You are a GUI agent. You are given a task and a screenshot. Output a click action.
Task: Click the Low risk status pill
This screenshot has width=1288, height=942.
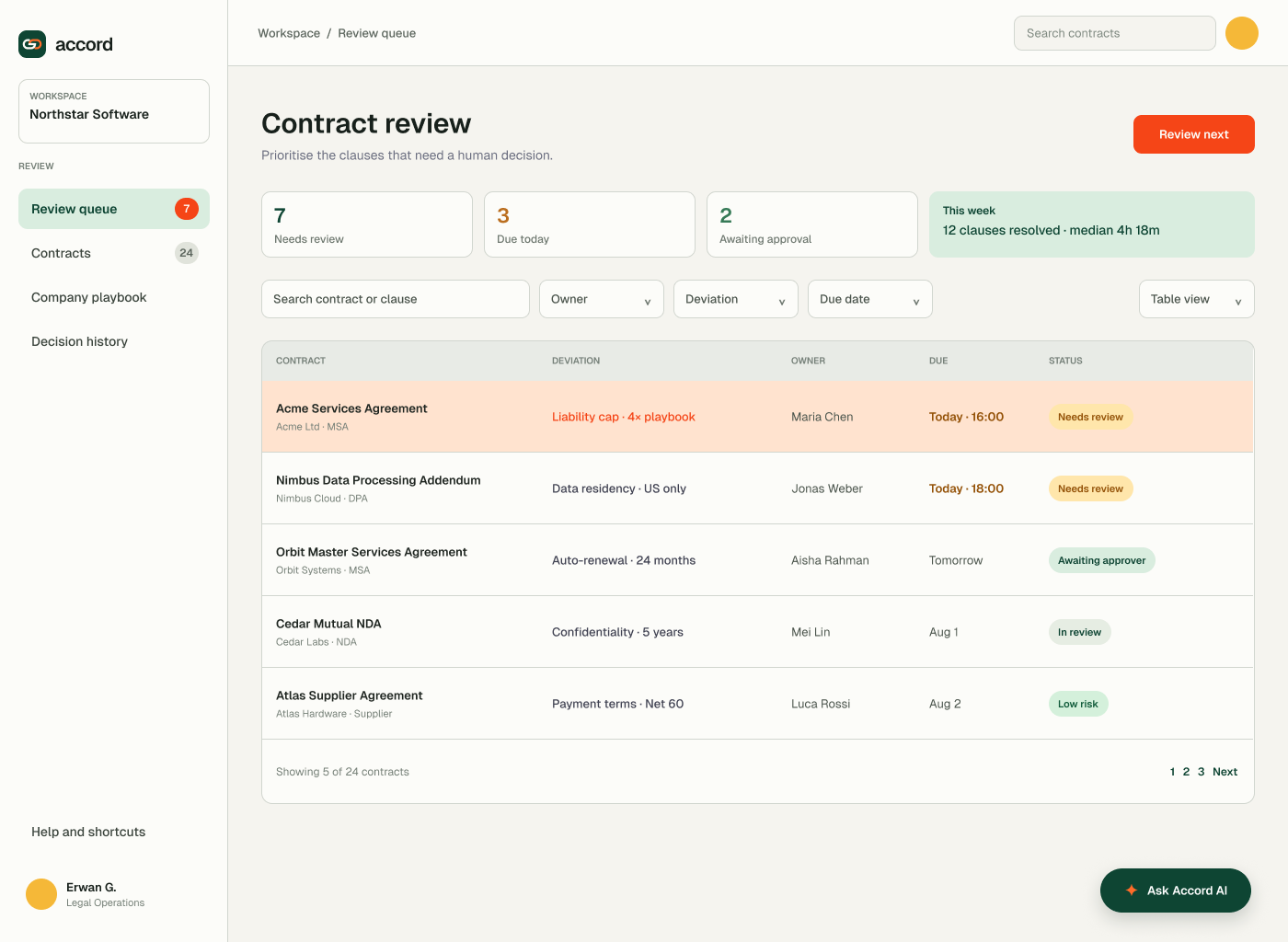click(x=1078, y=704)
